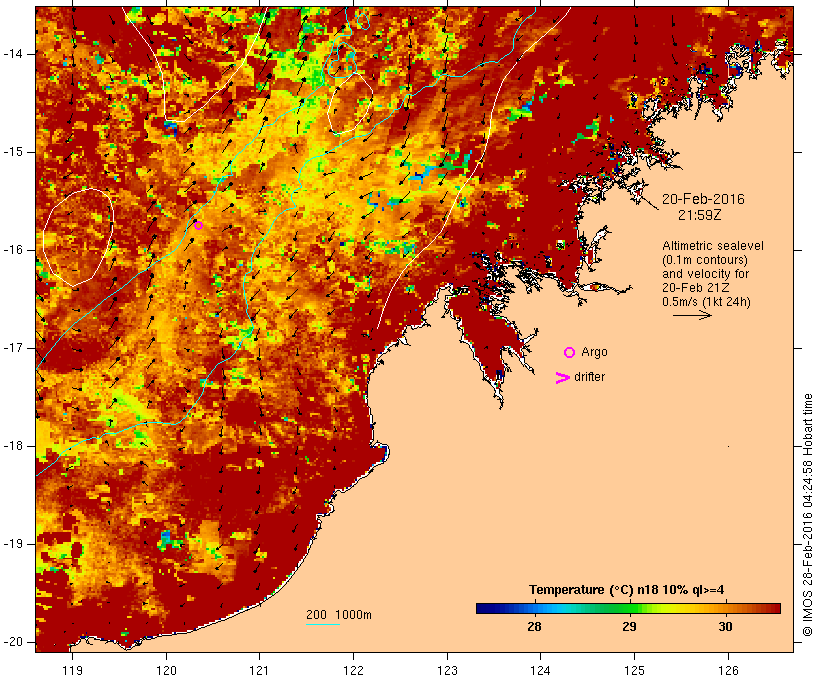
Task: Click the longitude axis label 120
Action: pos(166,671)
